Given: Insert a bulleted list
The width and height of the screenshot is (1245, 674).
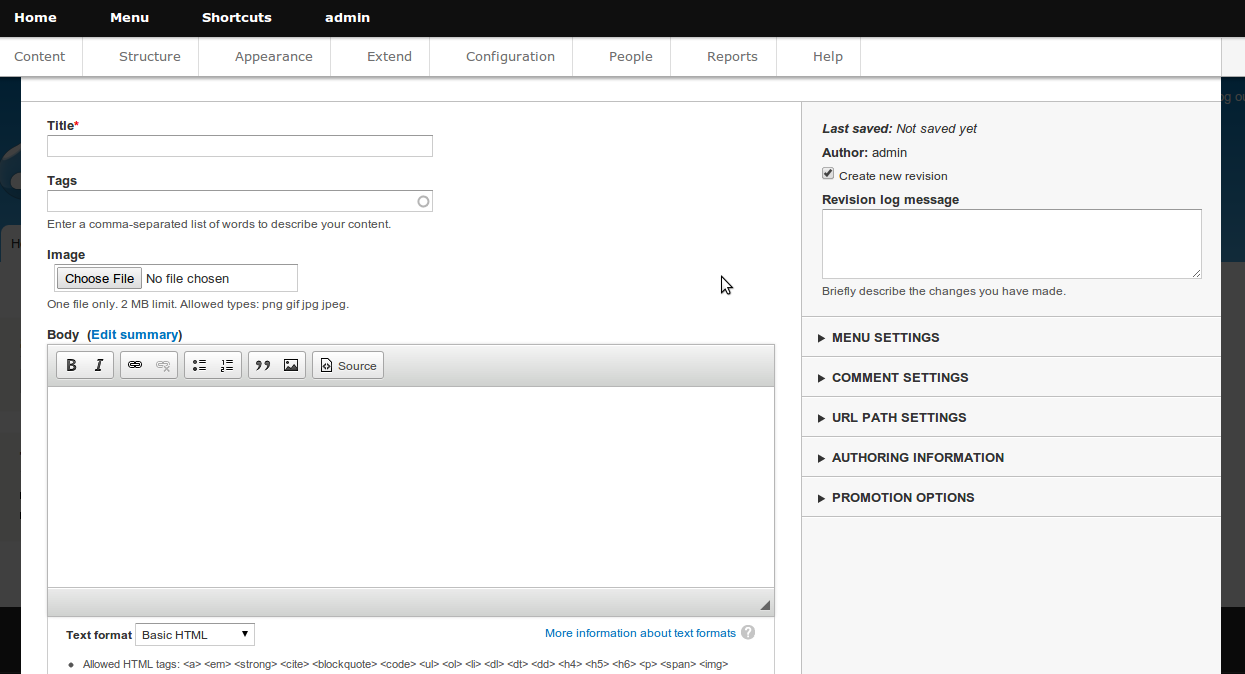Looking at the screenshot, I should point(199,366).
